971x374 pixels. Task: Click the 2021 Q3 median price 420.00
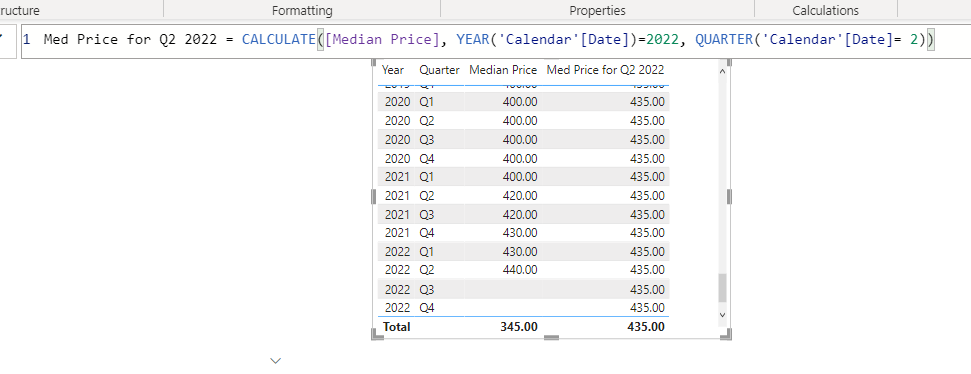click(521, 214)
